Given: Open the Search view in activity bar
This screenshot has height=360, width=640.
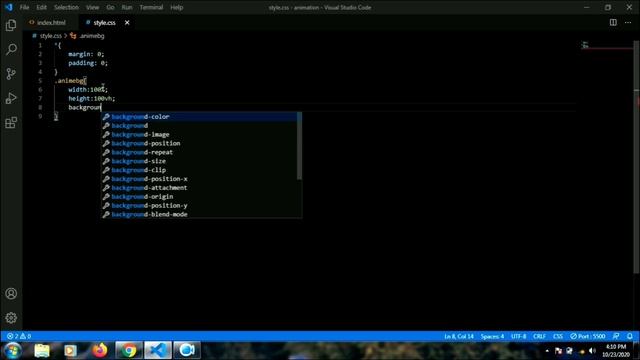Looking at the screenshot, I should (11, 49).
